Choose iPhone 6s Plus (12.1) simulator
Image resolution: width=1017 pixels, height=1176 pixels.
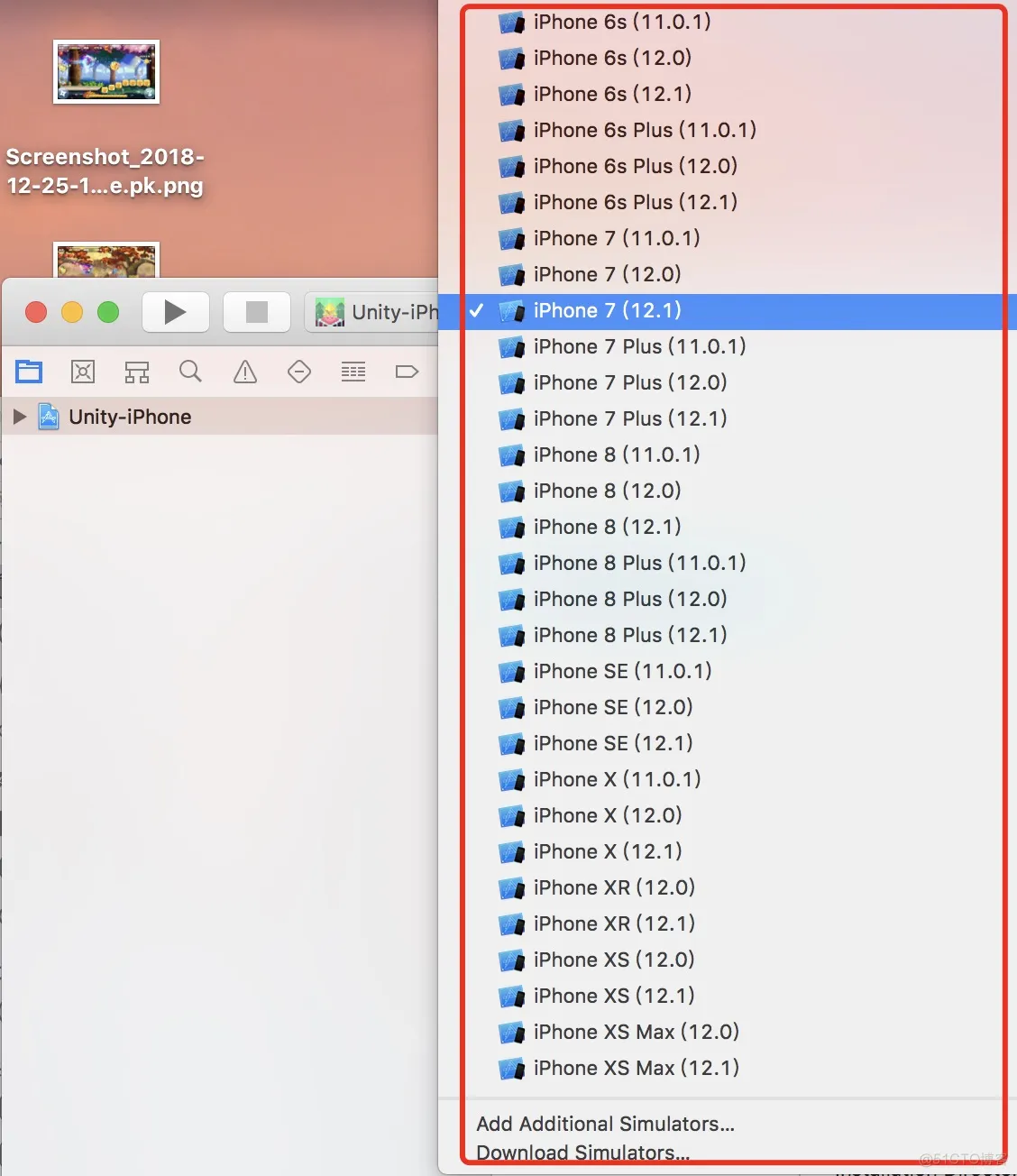point(728,202)
